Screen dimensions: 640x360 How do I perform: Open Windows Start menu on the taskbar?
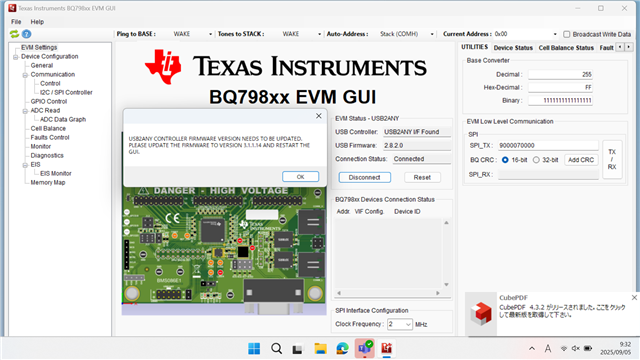coord(254,349)
